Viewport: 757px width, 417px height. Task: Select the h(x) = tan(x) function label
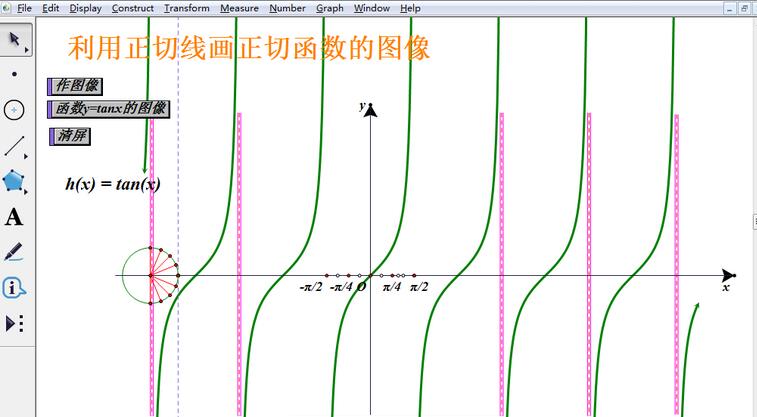coord(113,184)
